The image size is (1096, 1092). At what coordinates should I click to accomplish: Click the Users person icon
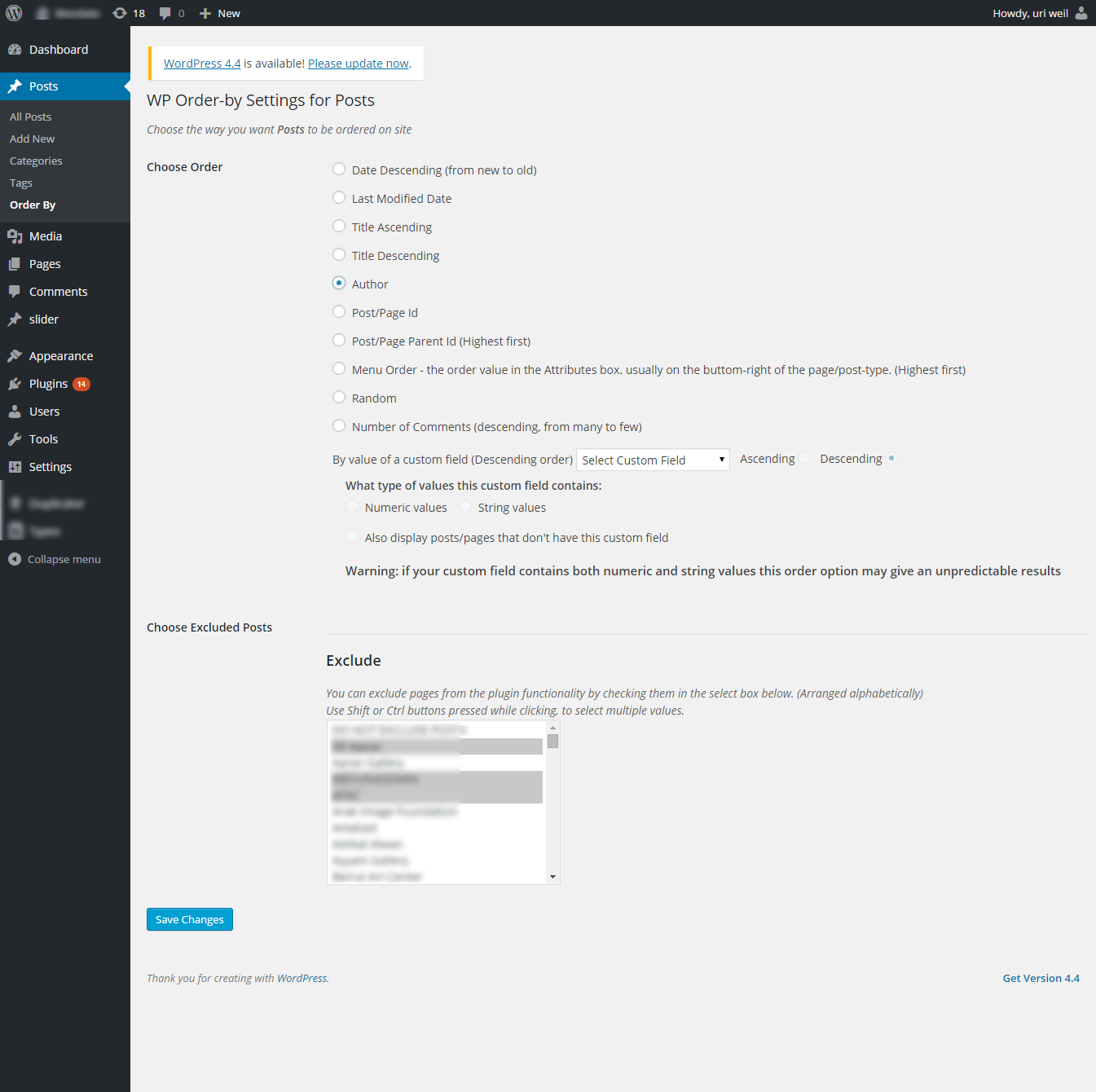pyautogui.click(x=15, y=412)
